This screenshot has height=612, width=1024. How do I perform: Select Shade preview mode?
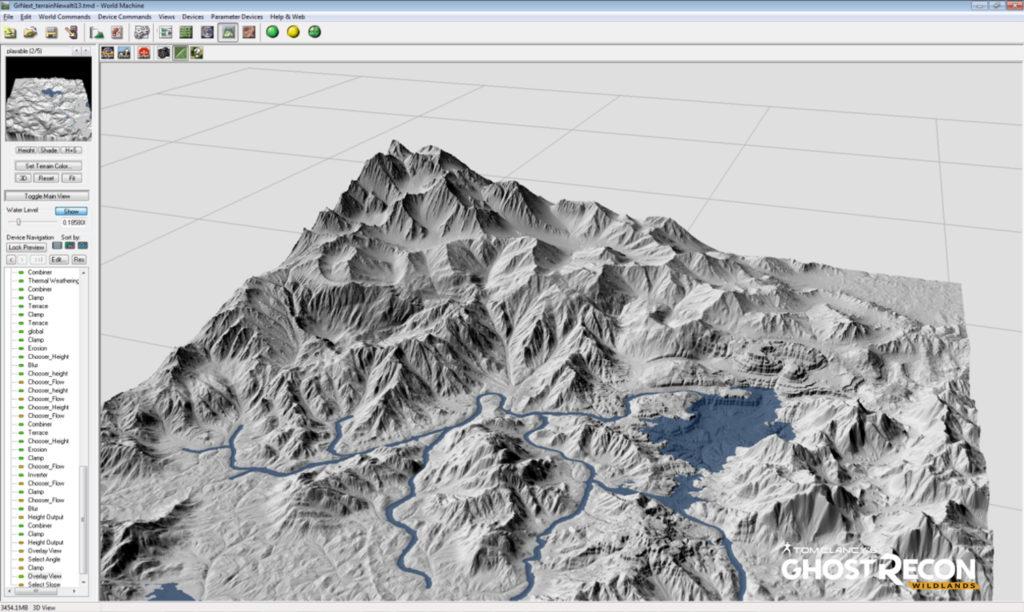tap(49, 150)
